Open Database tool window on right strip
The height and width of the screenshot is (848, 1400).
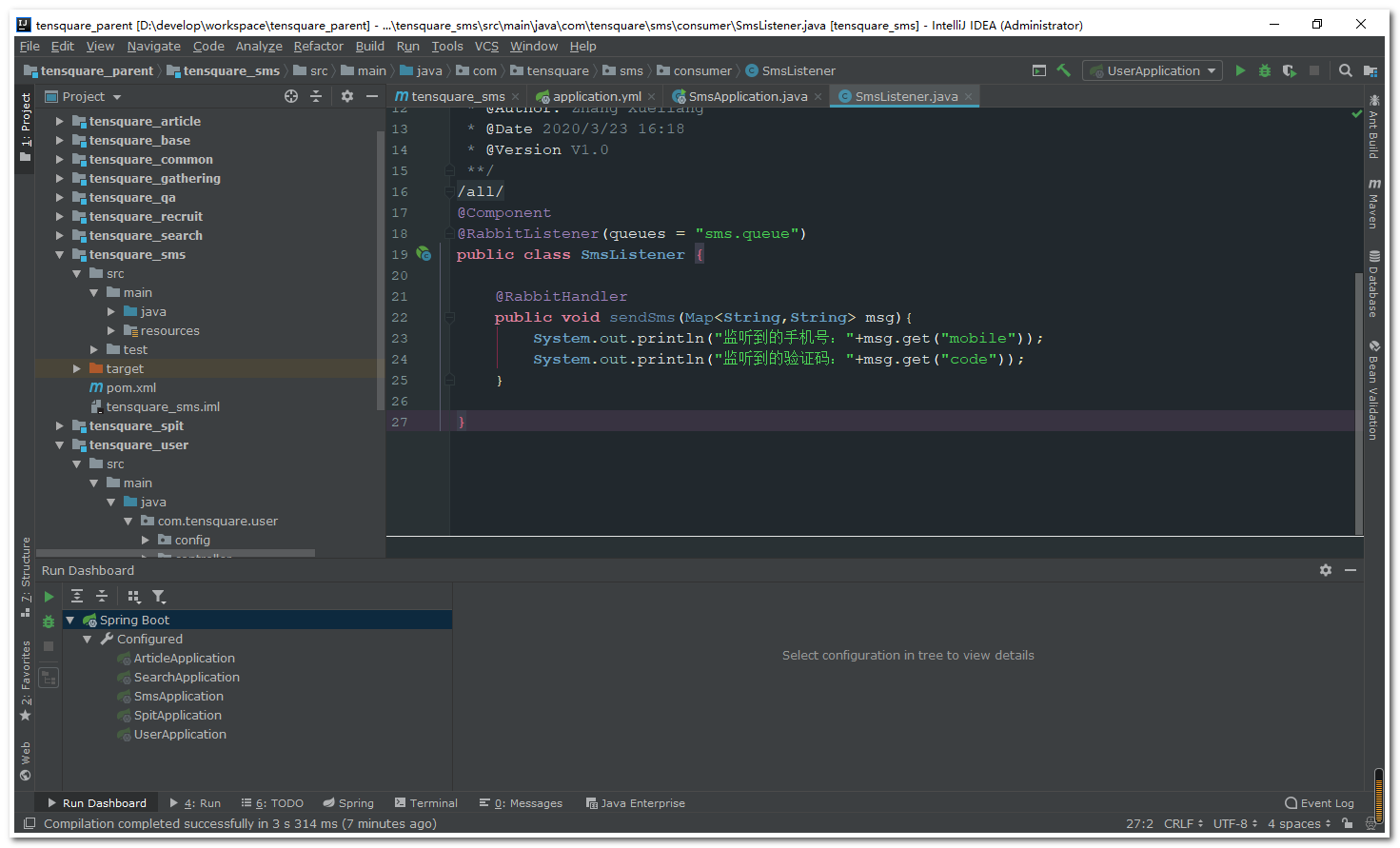coord(1373,284)
